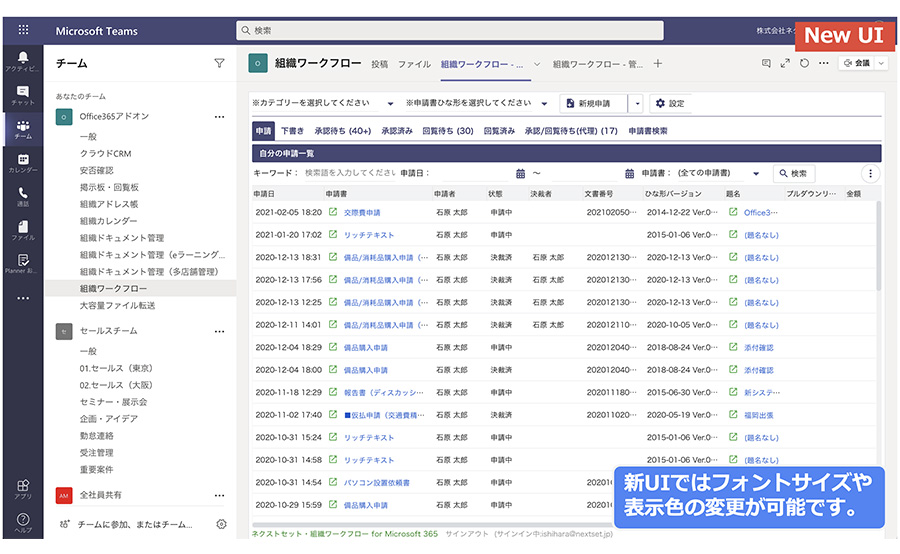Click the keyword search input field

point(350,173)
